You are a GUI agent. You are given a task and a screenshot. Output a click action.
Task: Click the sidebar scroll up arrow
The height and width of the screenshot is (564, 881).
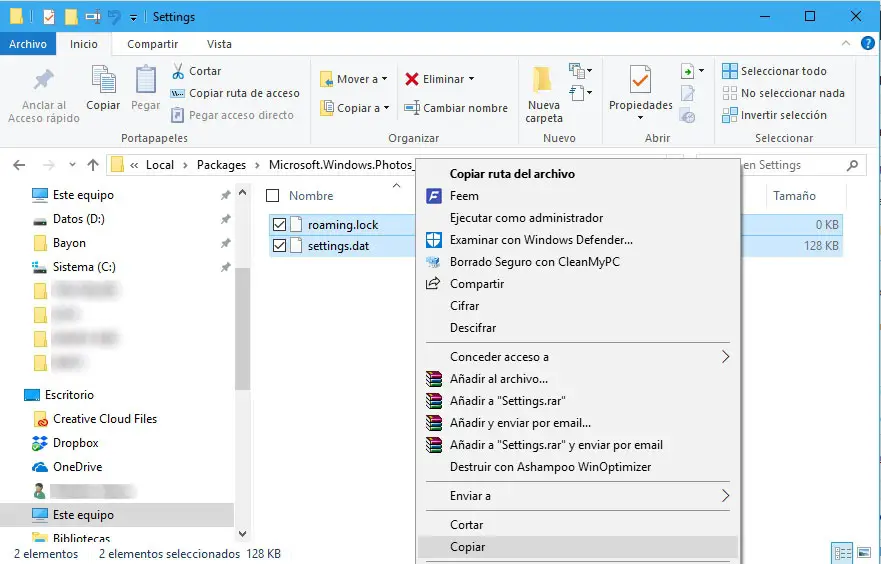[x=243, y=193]
